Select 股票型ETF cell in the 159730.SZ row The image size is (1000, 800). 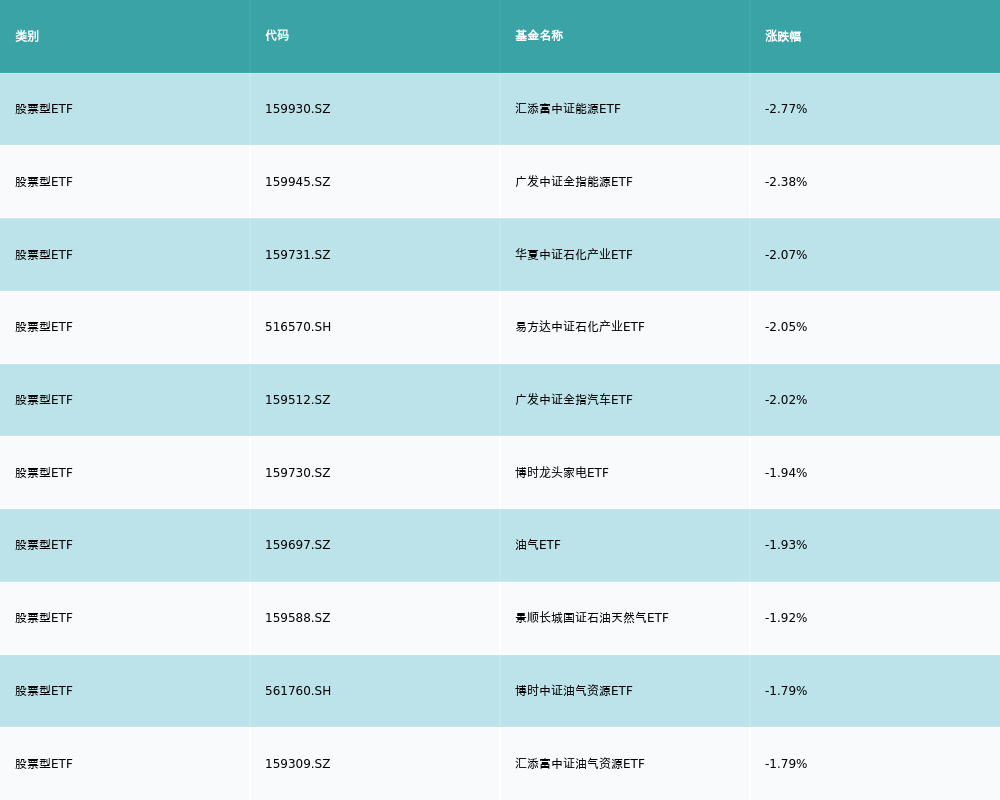click(x=44, y=473)
